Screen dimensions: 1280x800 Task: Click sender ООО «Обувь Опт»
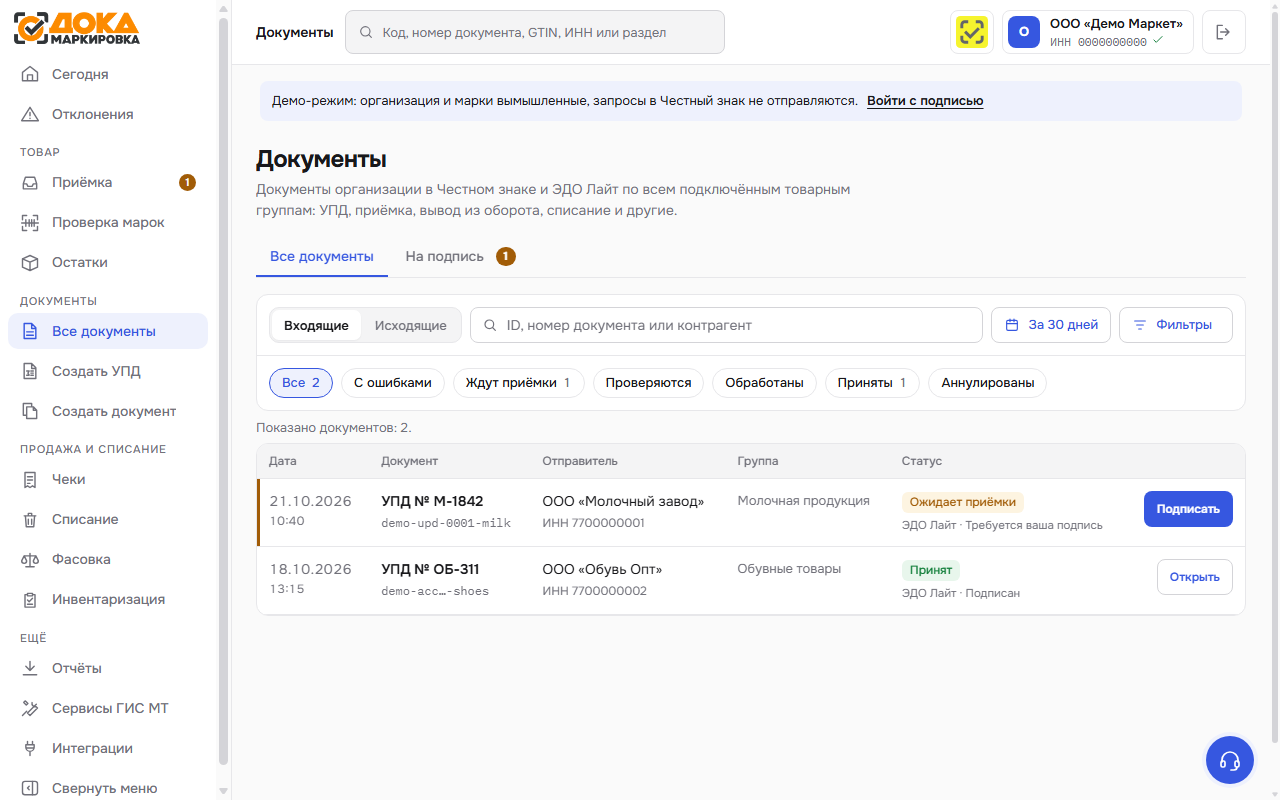pyautogui.click(x=602, y=569)
